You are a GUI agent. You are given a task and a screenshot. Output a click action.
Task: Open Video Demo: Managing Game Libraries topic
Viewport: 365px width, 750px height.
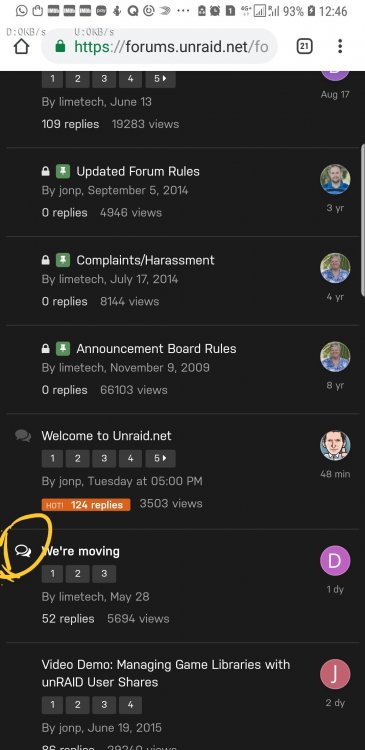(x=166, y=673)
